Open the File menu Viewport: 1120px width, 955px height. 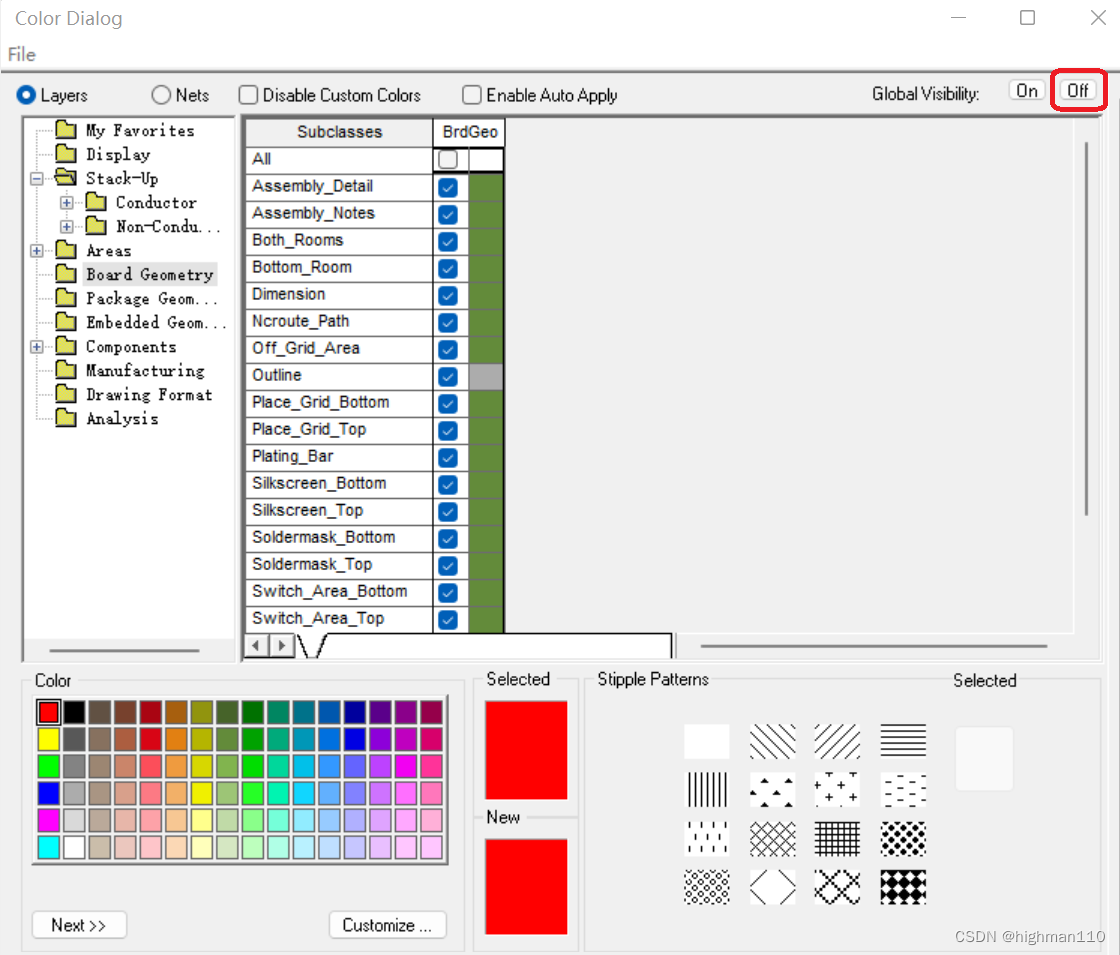point(21,54)
